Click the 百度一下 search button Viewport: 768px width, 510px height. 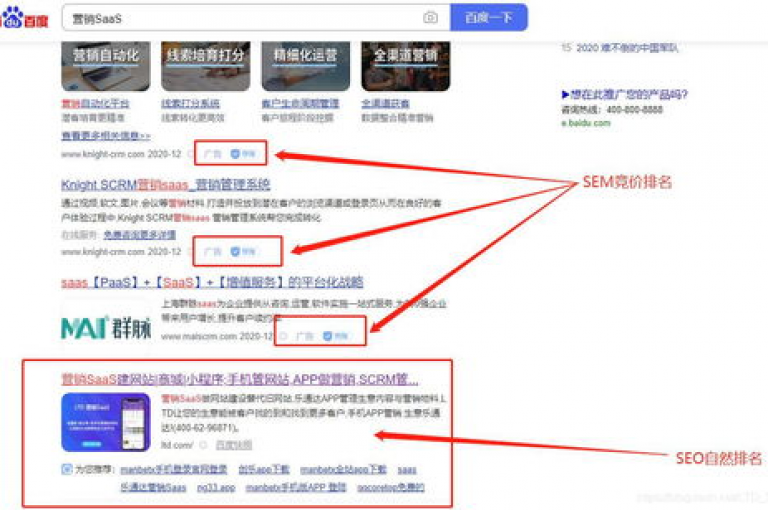(489, 18)
